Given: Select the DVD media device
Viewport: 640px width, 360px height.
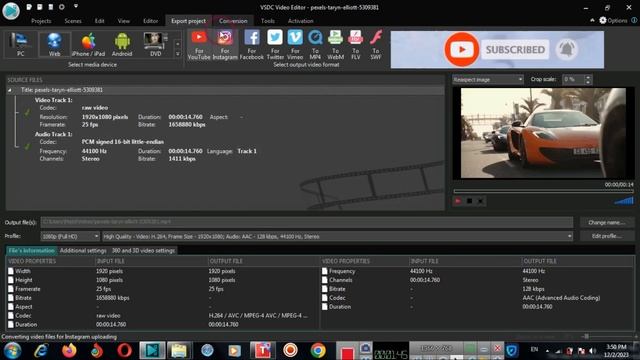Looking at the screenshot, I should click(x=156, y=44).
